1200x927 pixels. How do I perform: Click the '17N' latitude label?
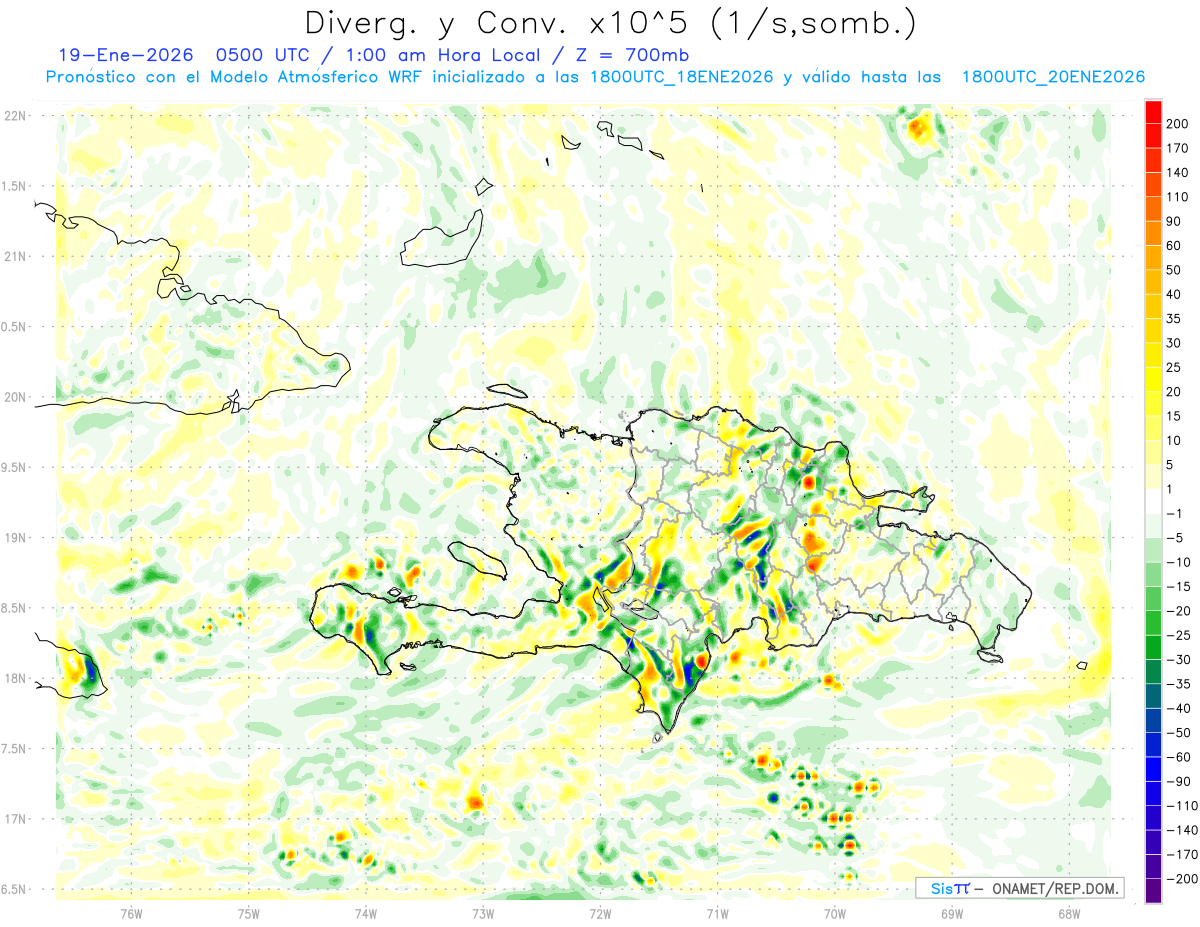[x=14, y=819]
